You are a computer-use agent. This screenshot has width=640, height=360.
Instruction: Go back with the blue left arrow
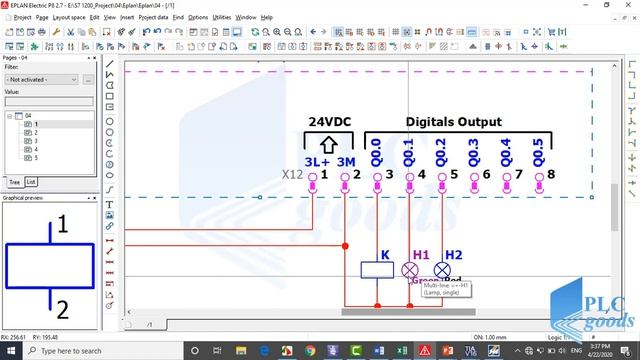(313, 32)
